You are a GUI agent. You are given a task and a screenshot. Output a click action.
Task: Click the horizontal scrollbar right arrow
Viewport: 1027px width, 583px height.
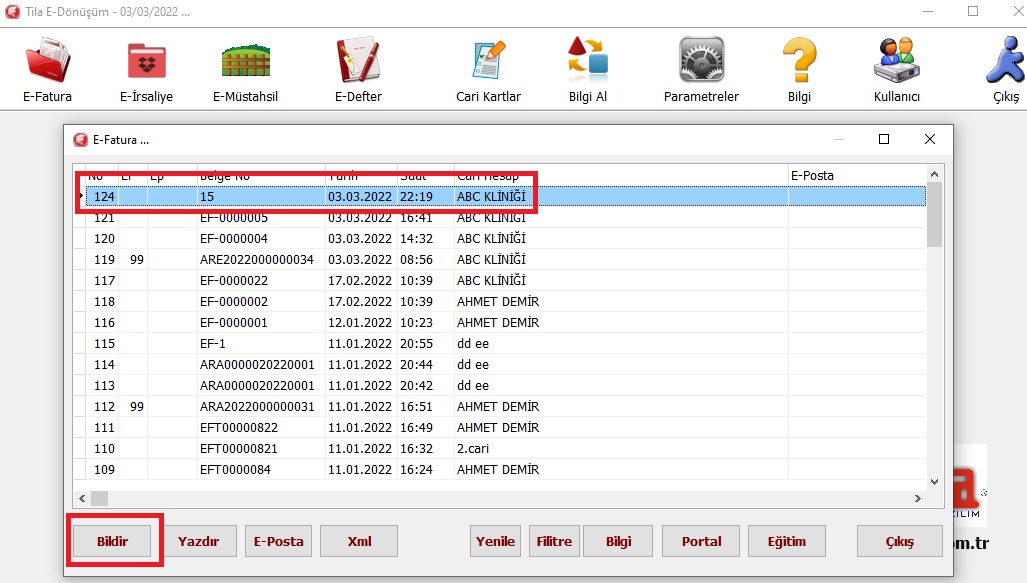(x=917, y=498)
